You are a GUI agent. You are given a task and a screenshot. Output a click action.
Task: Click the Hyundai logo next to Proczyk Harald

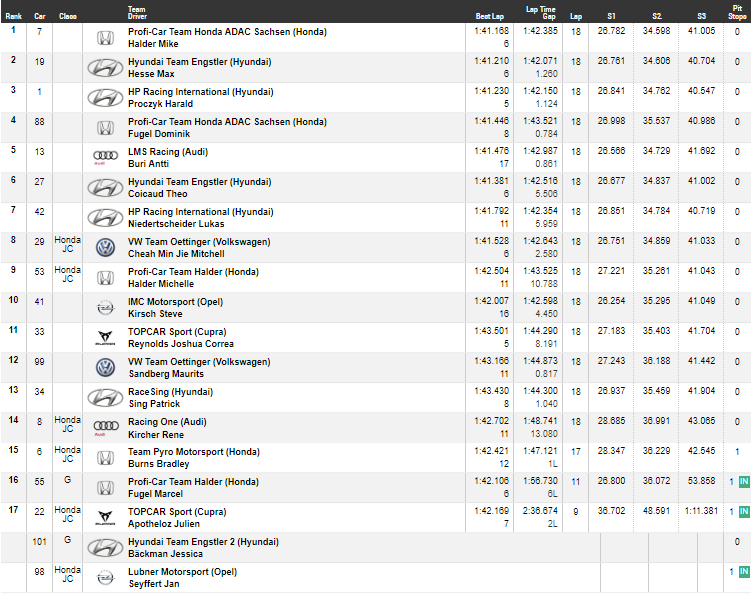105,98
